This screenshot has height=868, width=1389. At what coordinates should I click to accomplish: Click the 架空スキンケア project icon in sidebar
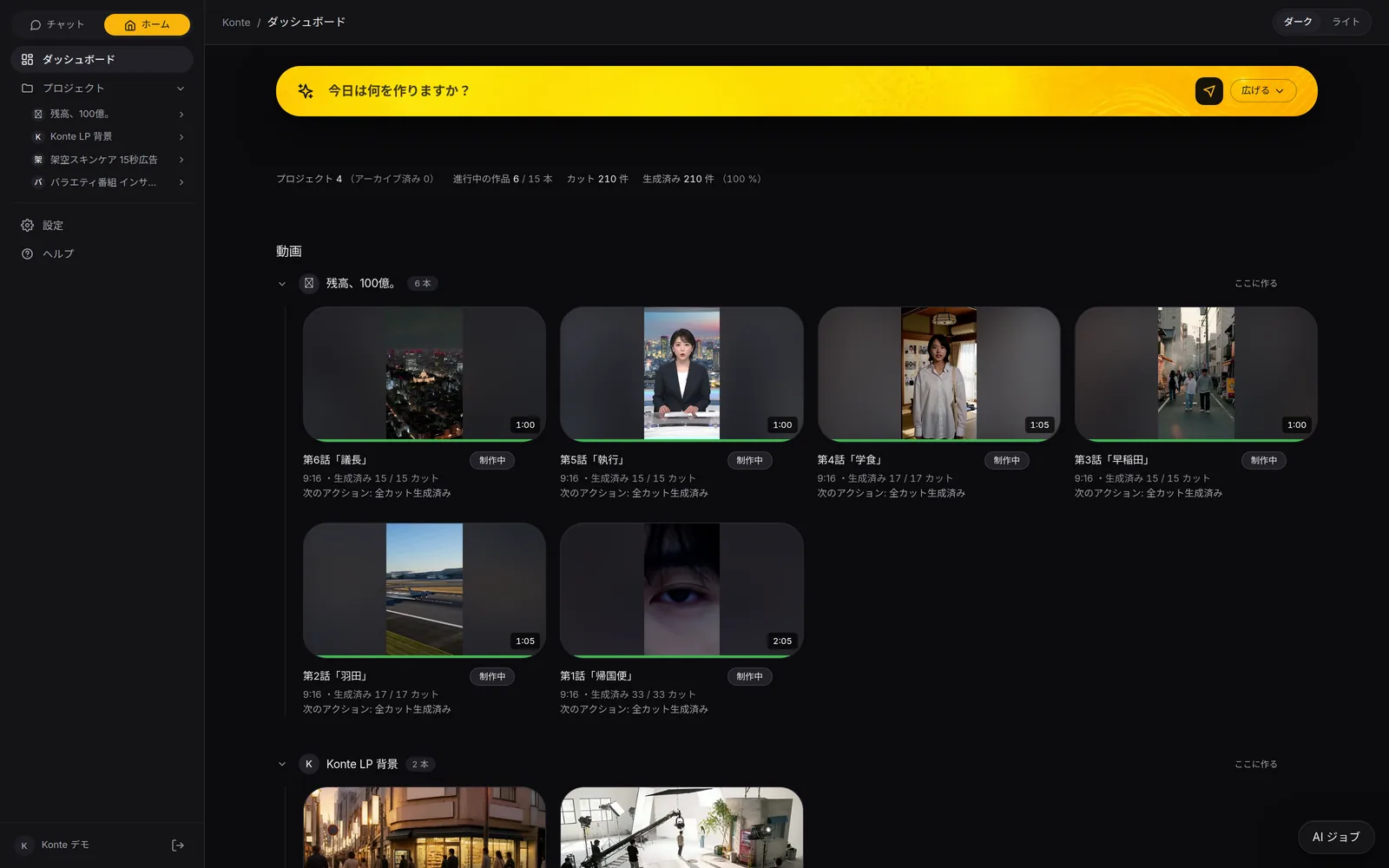38,160
